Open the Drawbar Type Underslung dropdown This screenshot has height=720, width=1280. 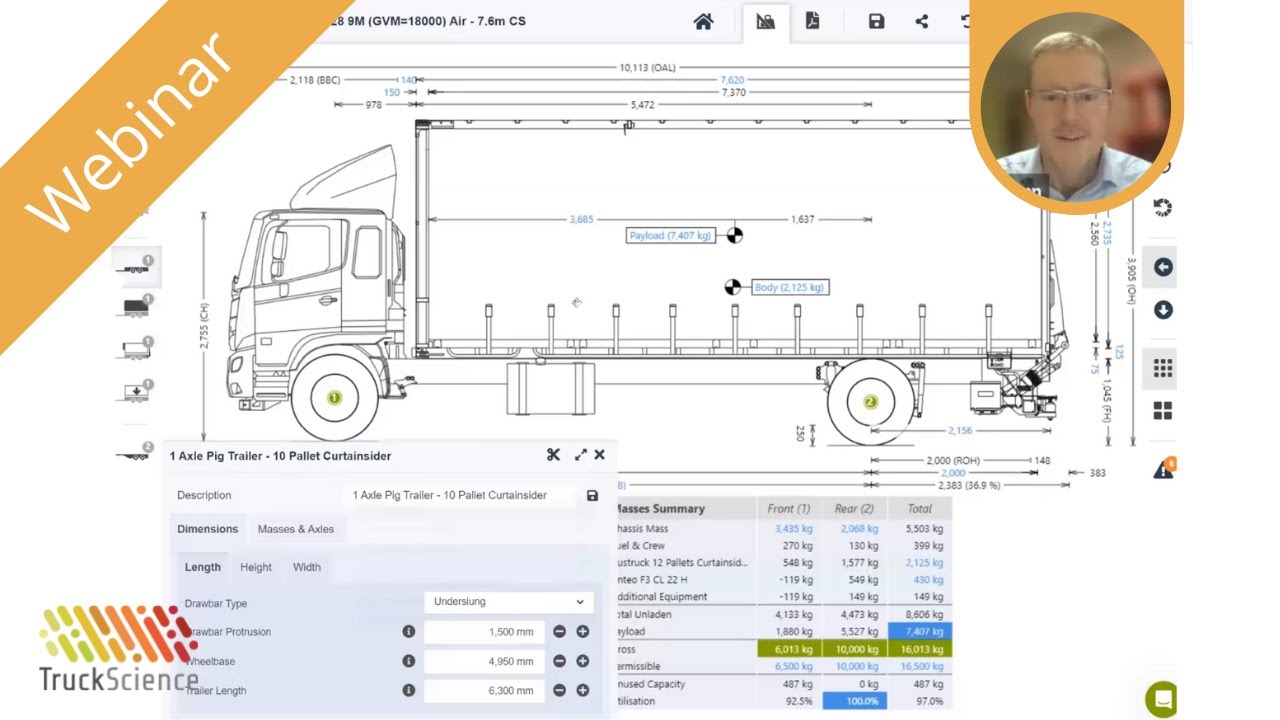[509, 602]
